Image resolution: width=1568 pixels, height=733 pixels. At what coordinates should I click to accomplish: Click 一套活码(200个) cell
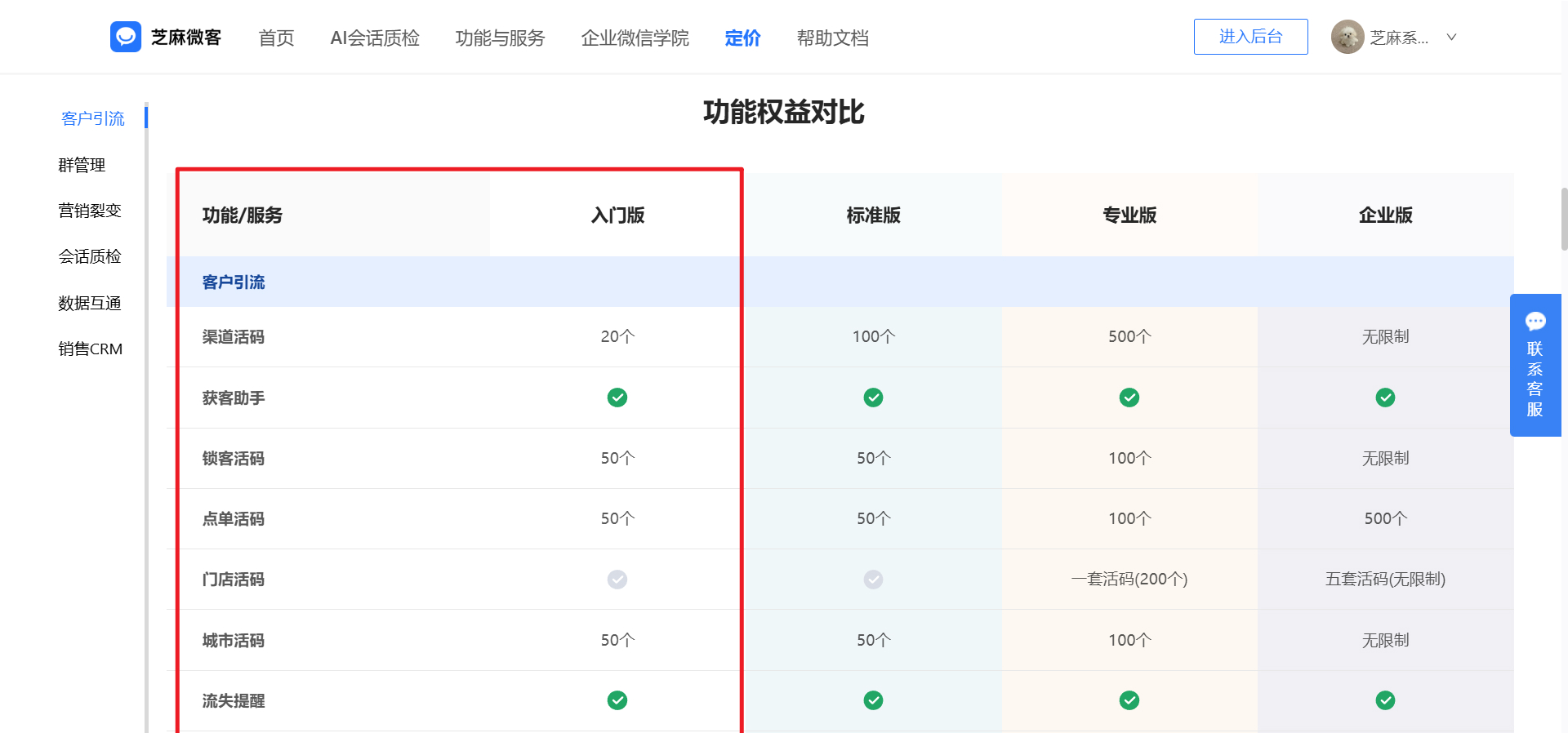pyautogui.click(x=1129, y=579)
